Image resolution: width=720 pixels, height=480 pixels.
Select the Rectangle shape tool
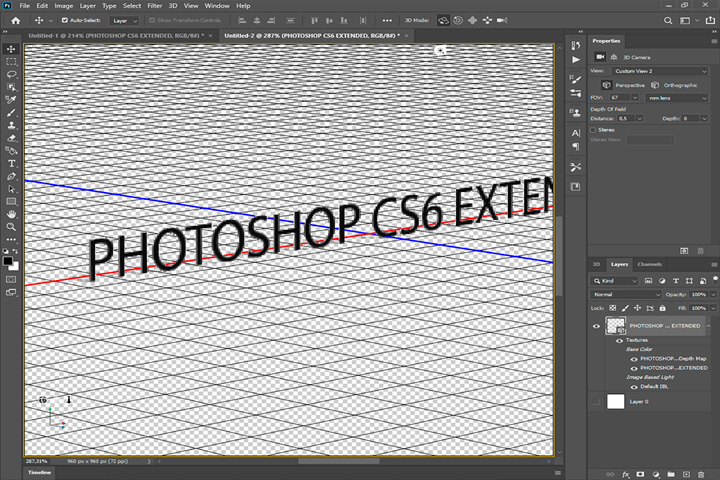[11, 202]
